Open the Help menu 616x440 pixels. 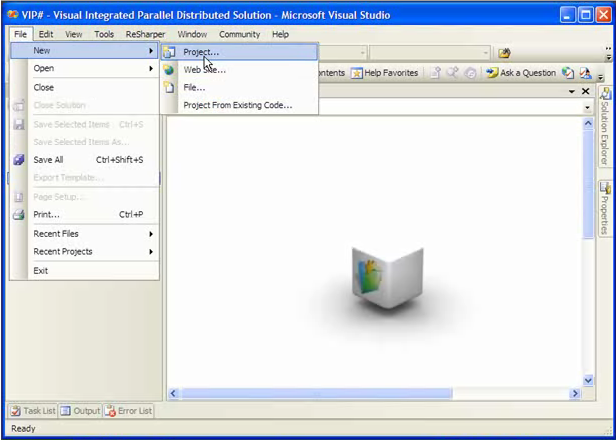[280, 35]
